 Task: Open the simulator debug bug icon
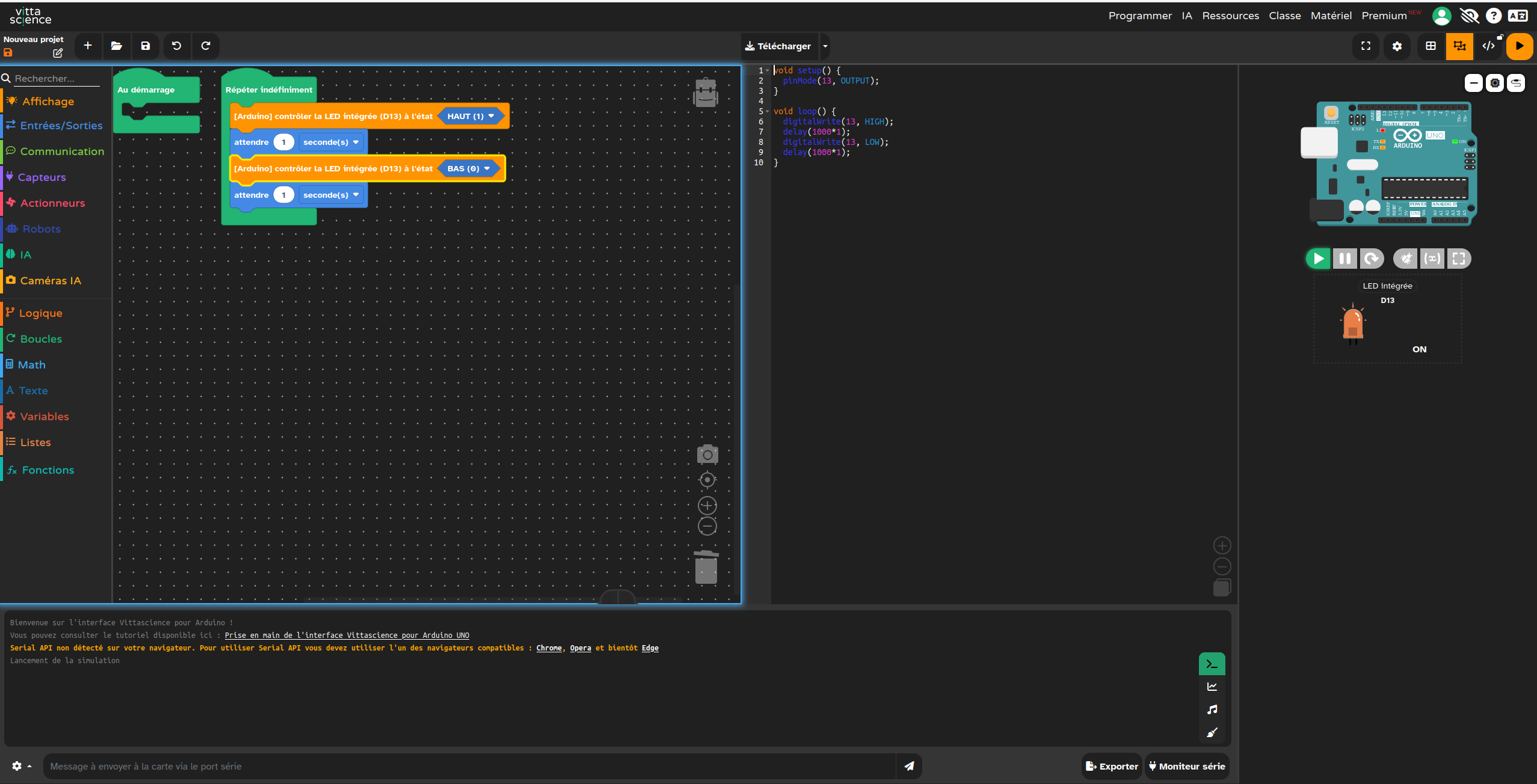(x=1405, y=259)
